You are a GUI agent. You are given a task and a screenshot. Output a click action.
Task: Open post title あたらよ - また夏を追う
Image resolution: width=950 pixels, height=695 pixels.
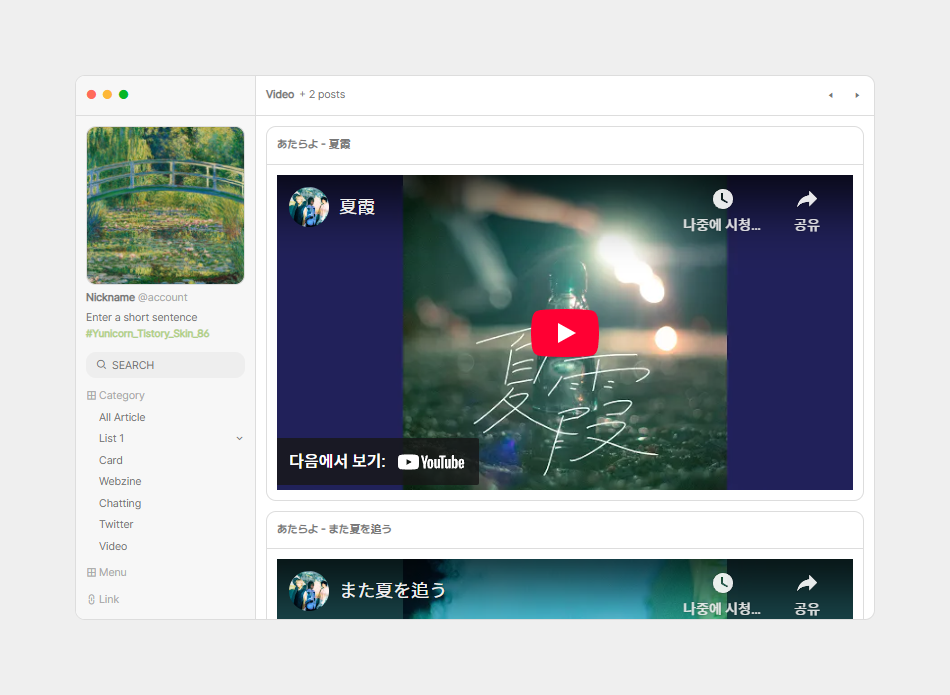334,529
